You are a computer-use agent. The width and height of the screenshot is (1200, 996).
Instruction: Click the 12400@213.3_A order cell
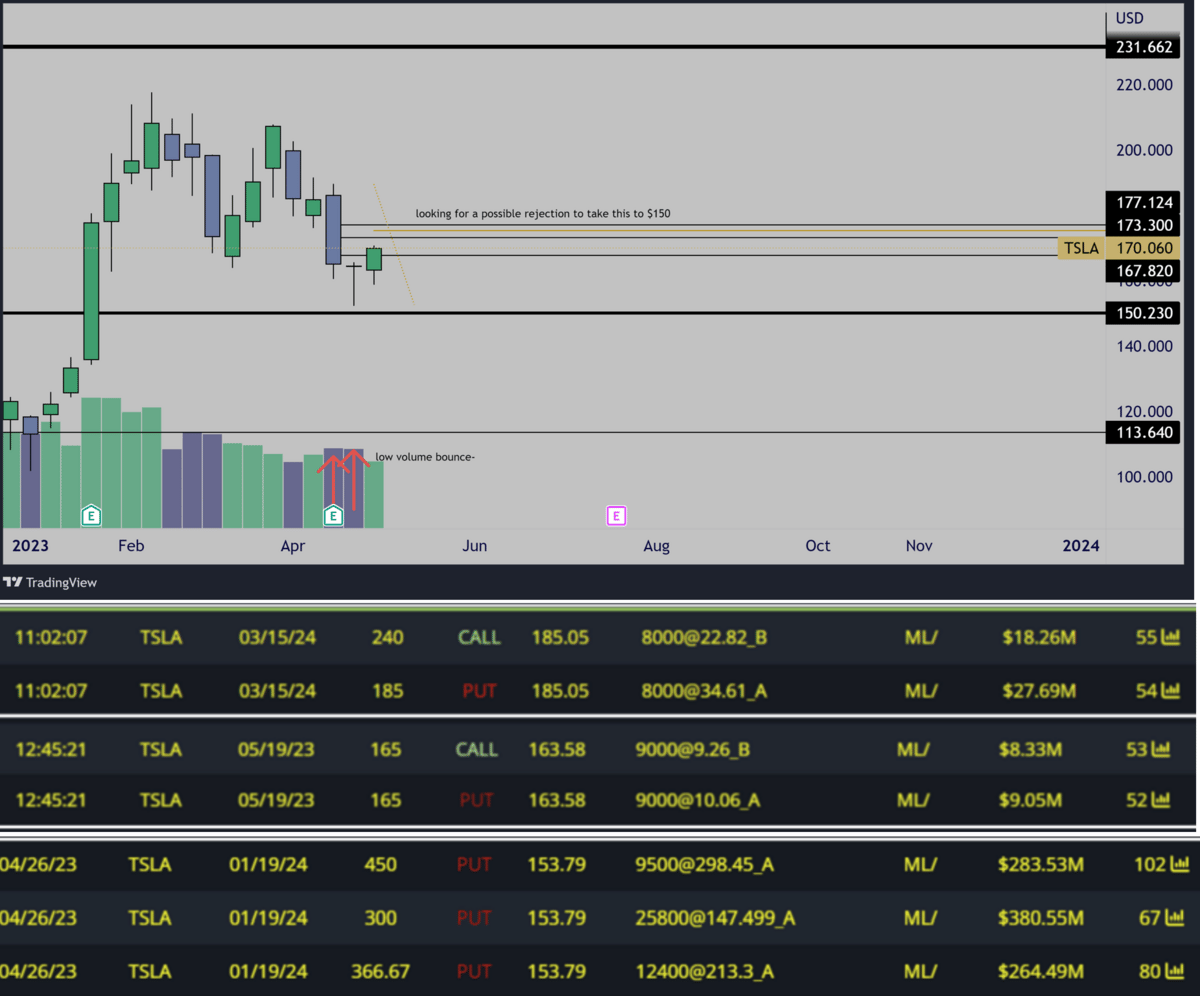(x=705, y=971)
